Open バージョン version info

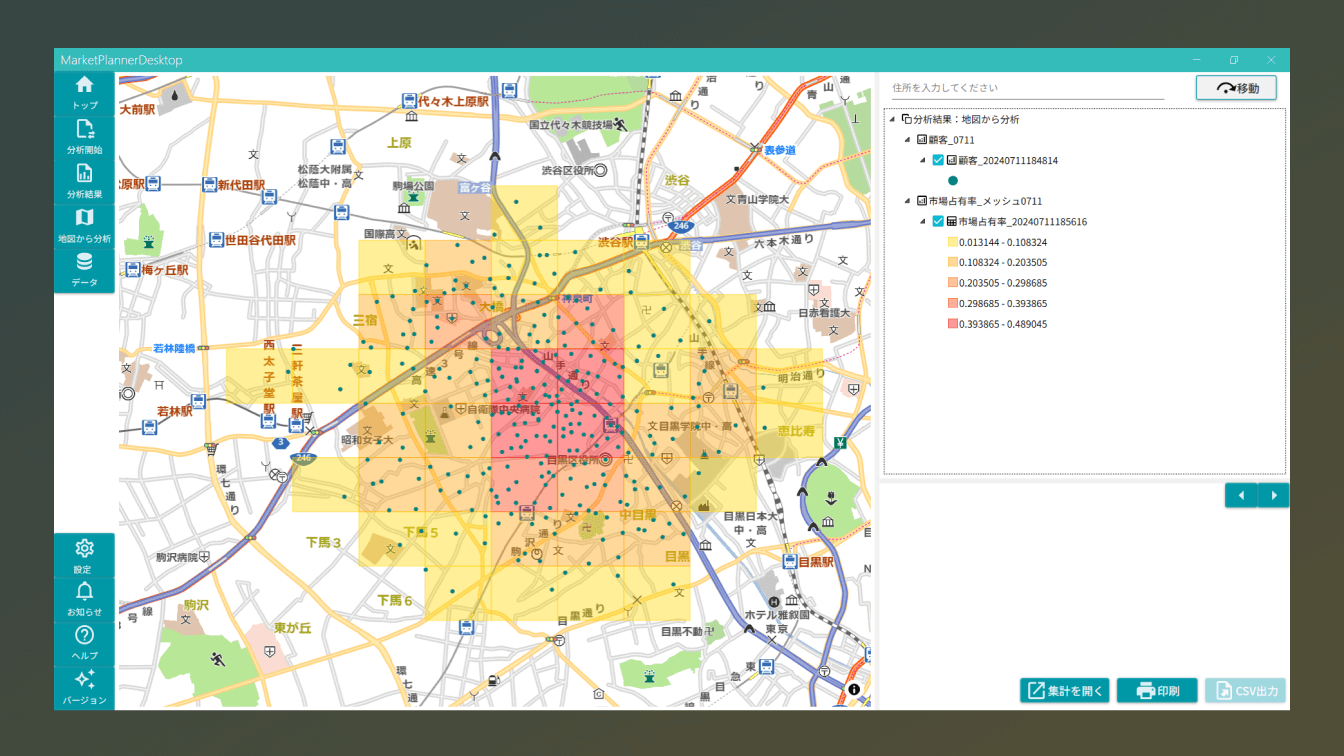tap(85, 688)
